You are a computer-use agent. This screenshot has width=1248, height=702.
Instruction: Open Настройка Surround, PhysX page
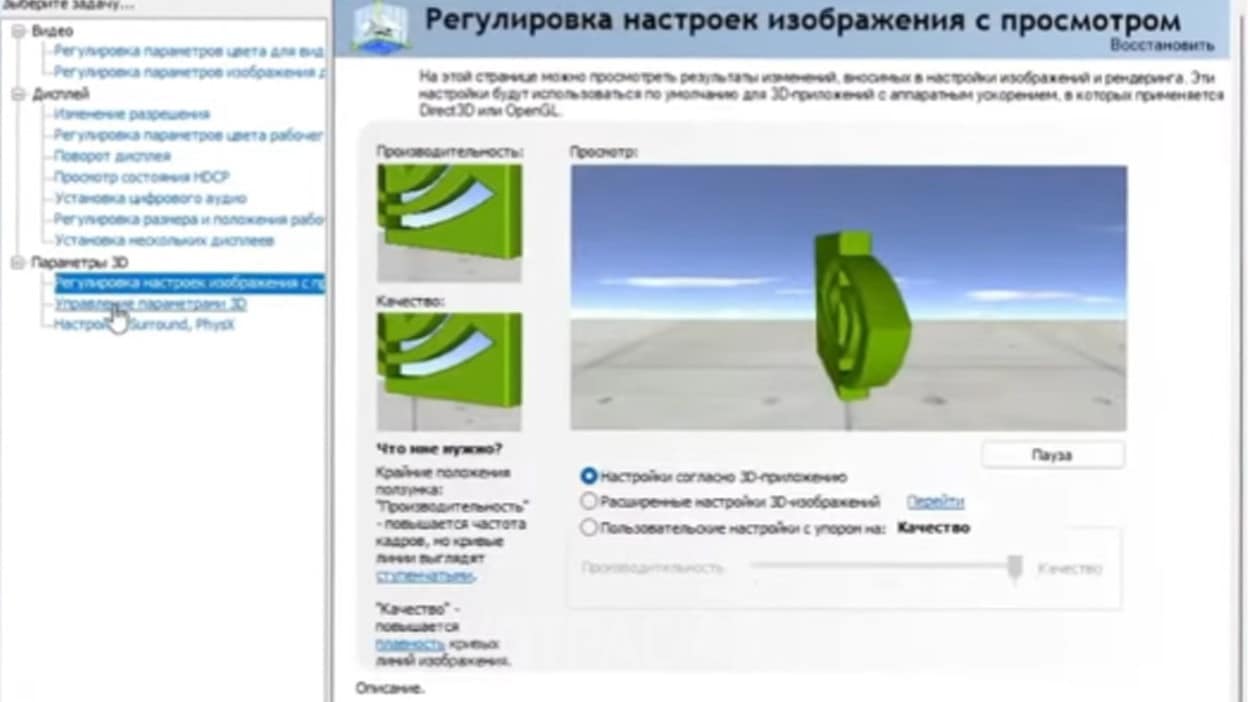[x=144, y=325]
